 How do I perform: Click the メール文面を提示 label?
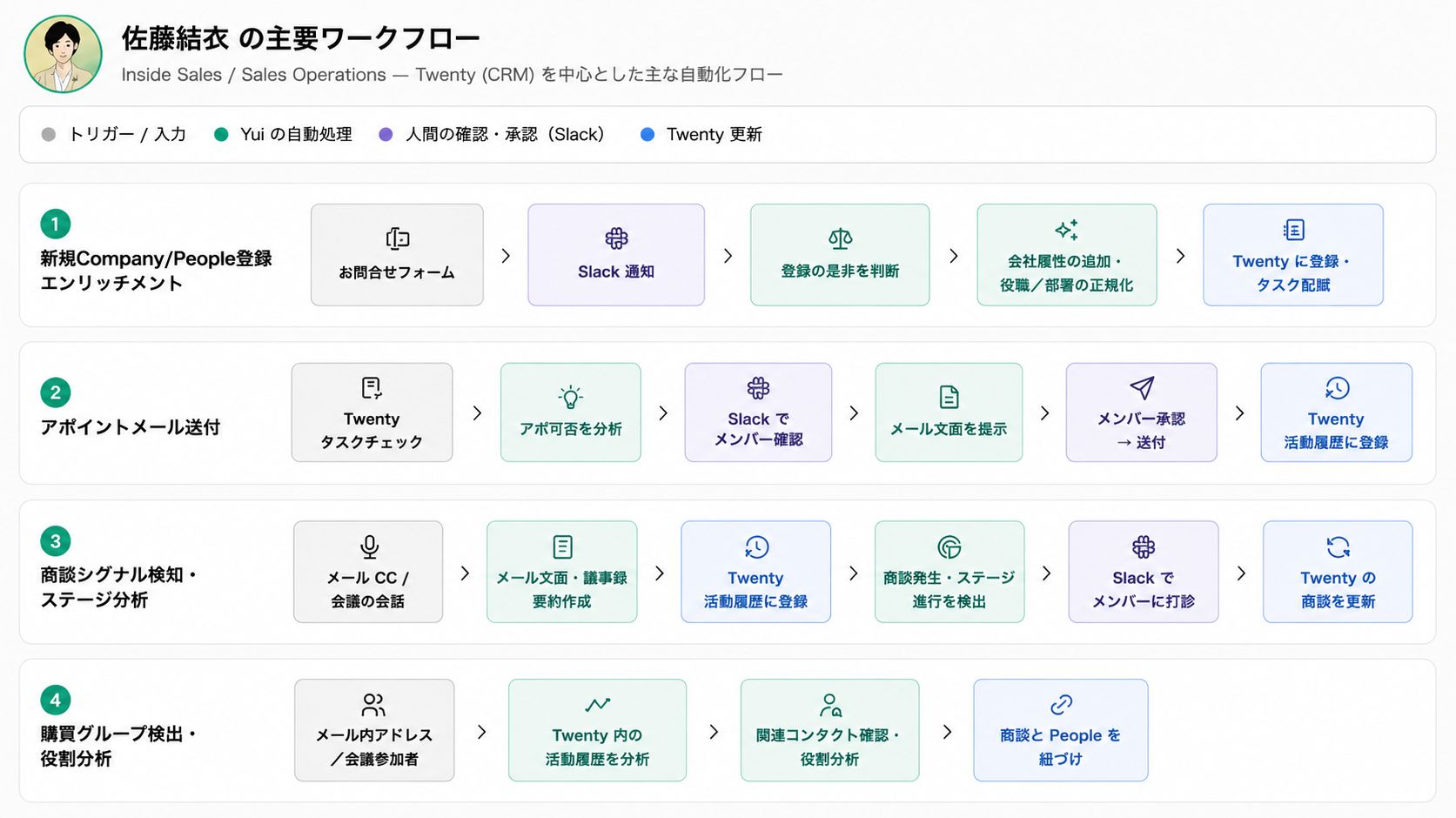tap(949, 429)
